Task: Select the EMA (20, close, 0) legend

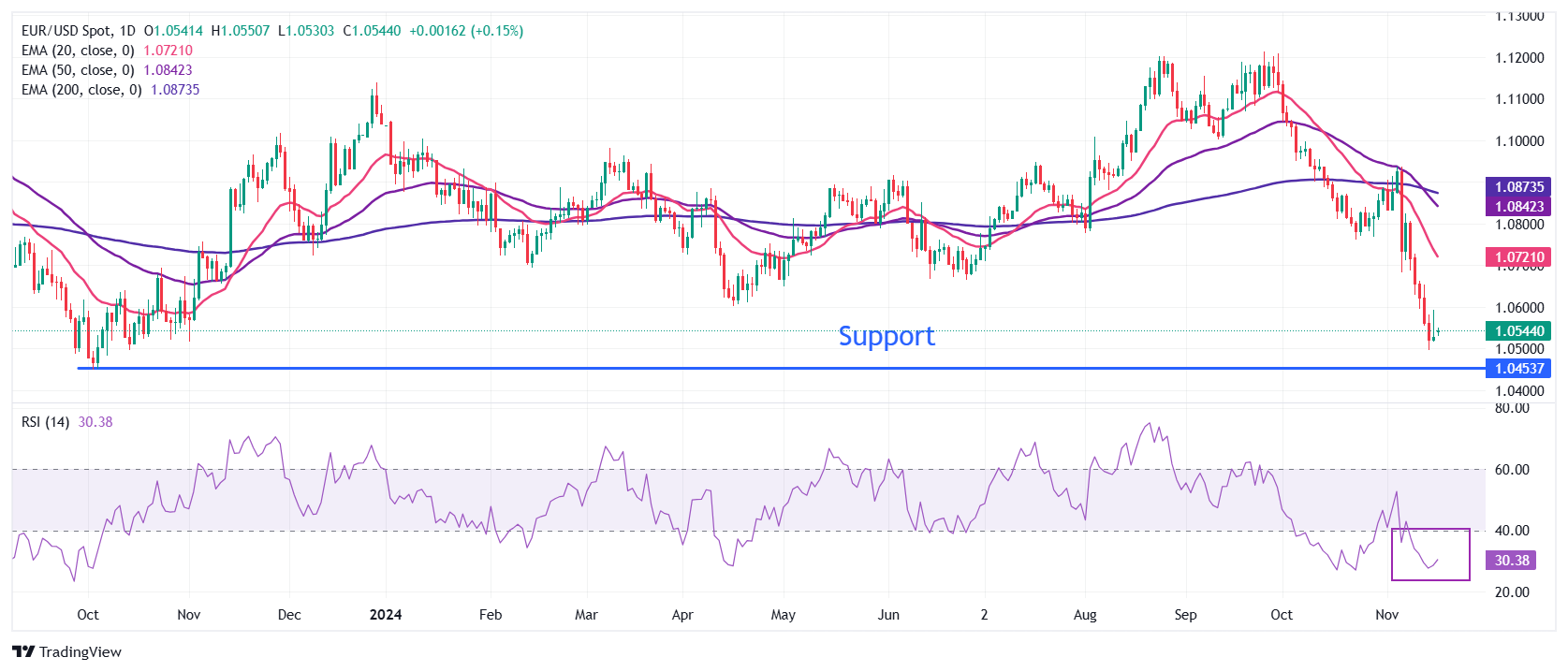Action: 78,51
